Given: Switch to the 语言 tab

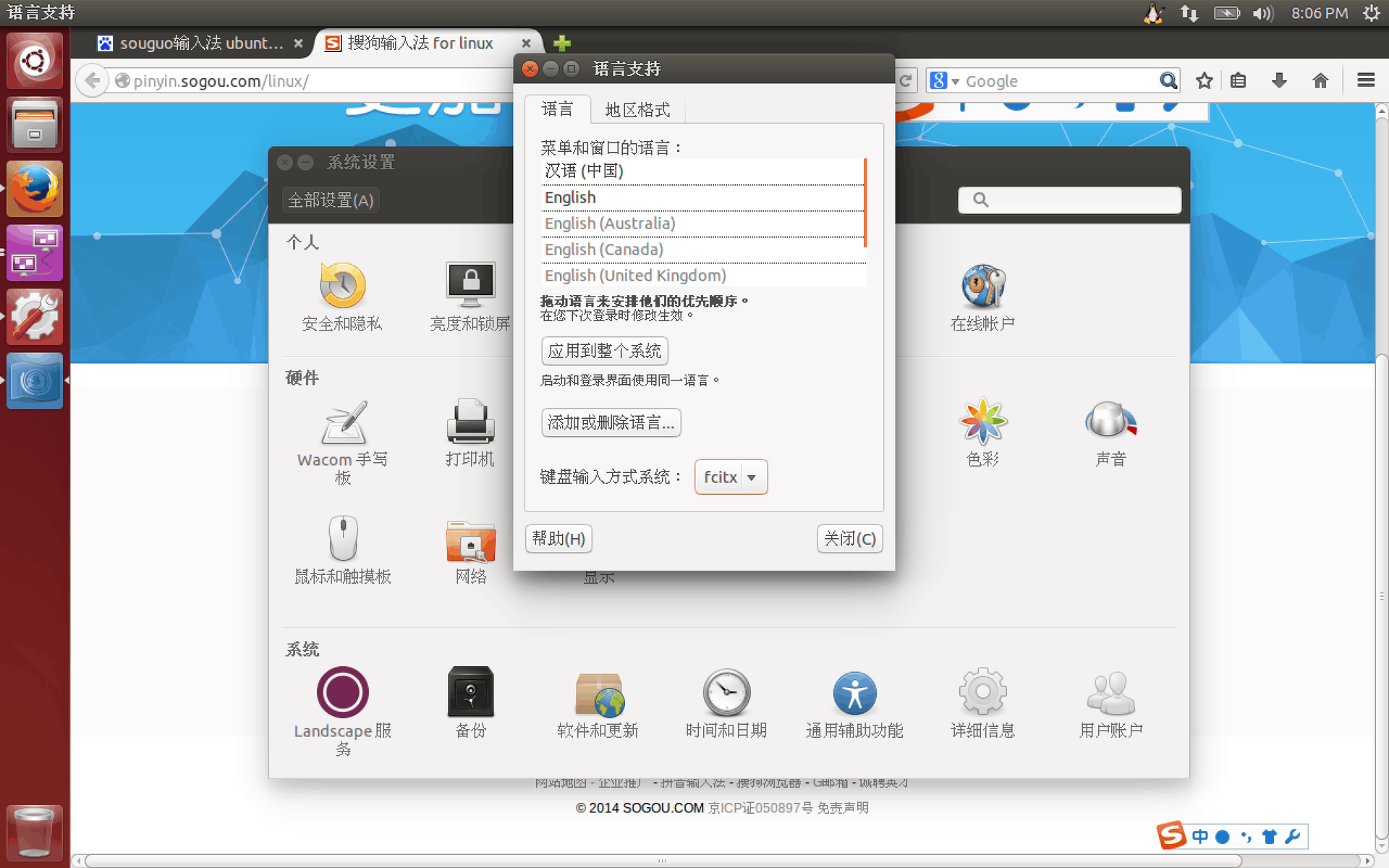Looking at the screenshot, I should [557, 109].
